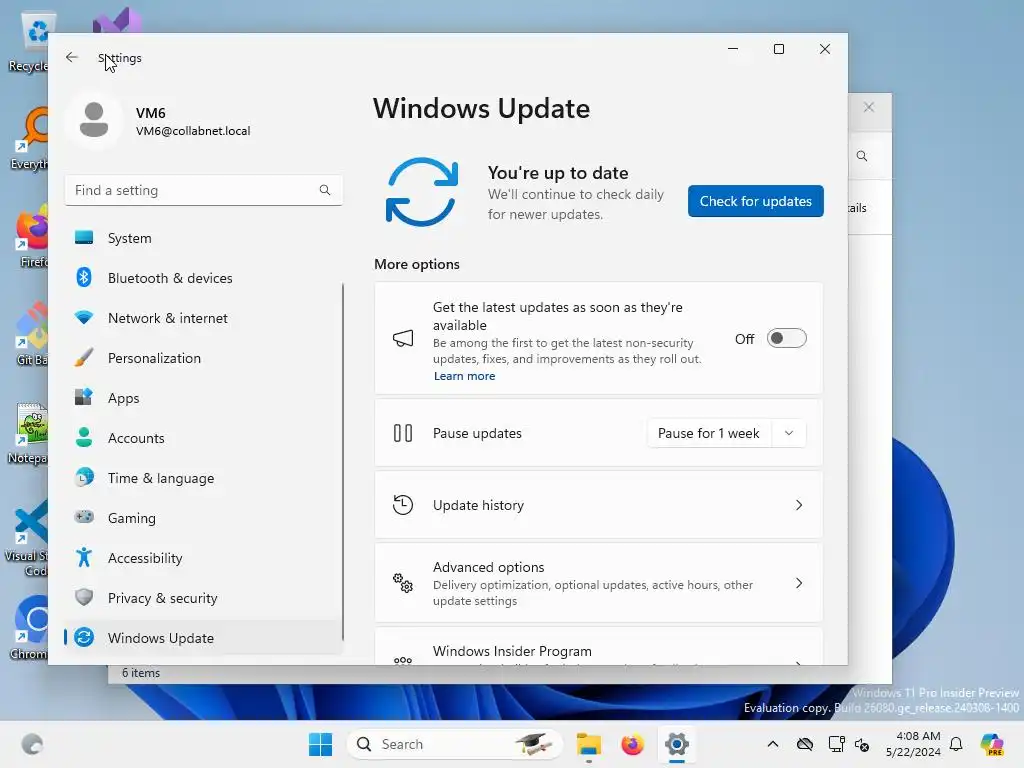This screenshot has height=768, width=1024.
Task: Open Update history chevron
Action: [x=799, y=505]
